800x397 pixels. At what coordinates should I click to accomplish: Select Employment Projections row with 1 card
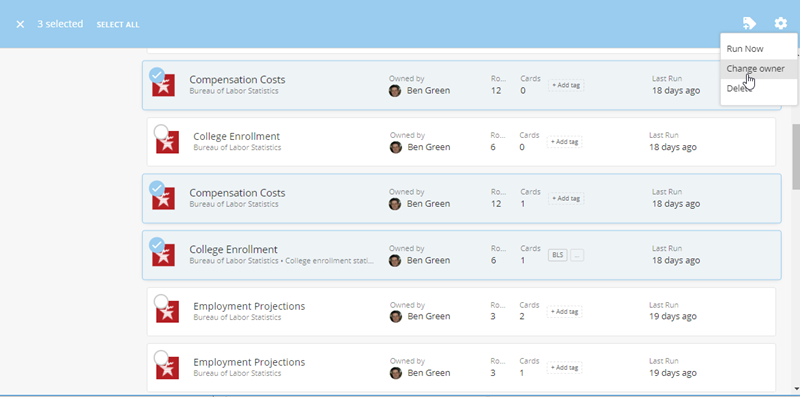(161, 358)
